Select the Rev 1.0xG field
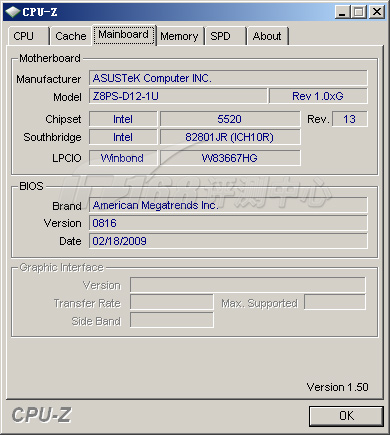 click(318, 96)
